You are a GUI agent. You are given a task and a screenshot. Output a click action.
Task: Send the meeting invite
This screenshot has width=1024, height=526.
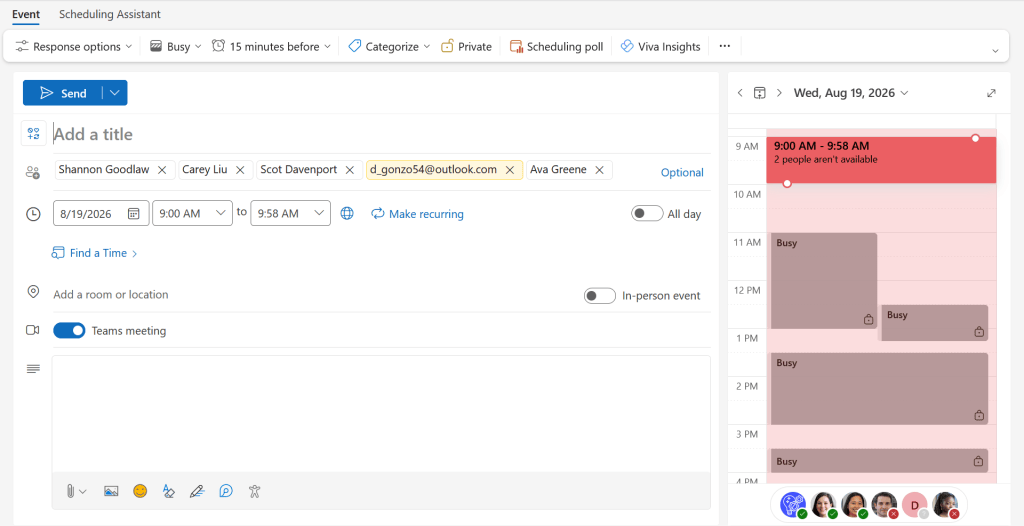(63, 93)
